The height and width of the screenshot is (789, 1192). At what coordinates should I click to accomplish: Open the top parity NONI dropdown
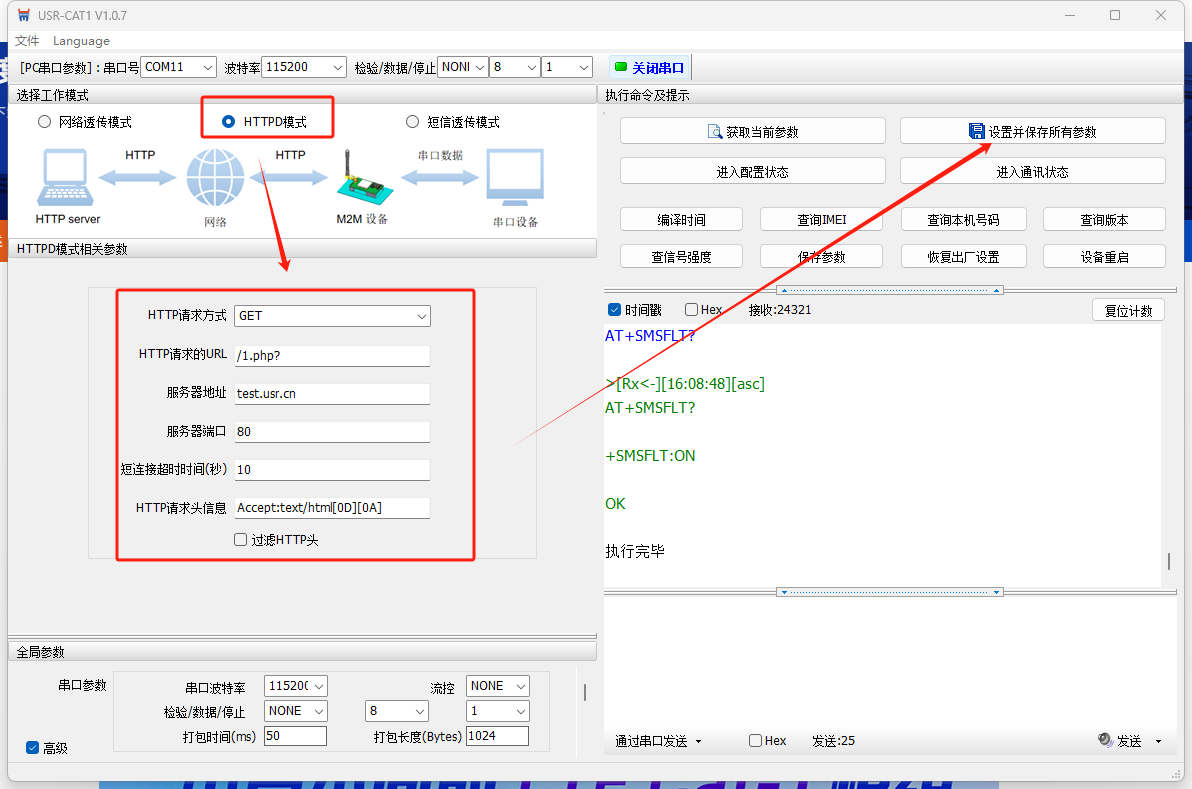click(462, 68)
